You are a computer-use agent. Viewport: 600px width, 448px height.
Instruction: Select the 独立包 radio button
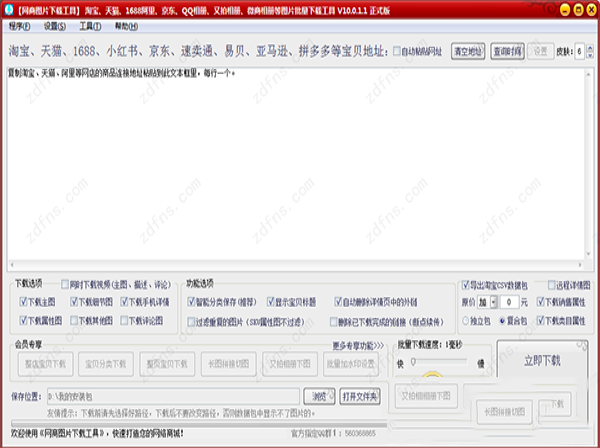(465, 321)
